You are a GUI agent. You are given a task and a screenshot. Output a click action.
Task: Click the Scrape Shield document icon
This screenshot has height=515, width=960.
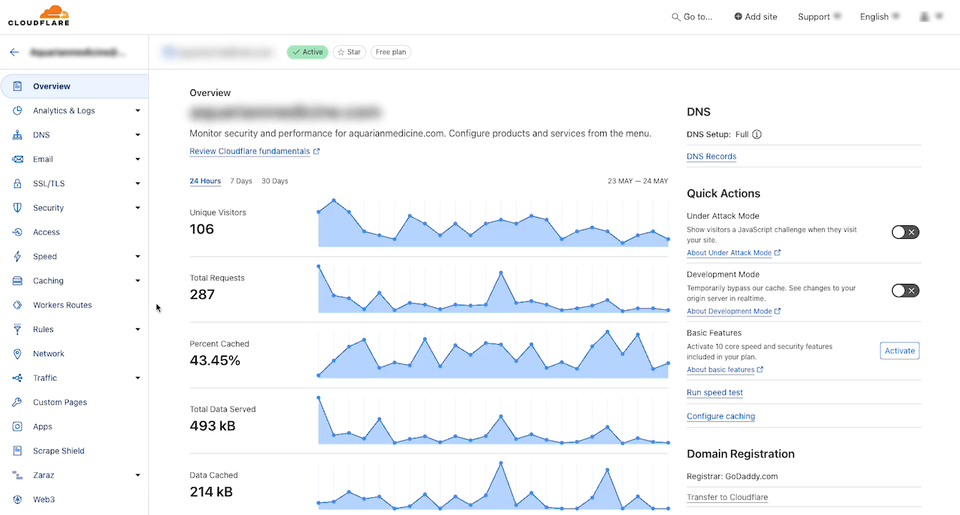pyautogui.click(x=18, y=451)
